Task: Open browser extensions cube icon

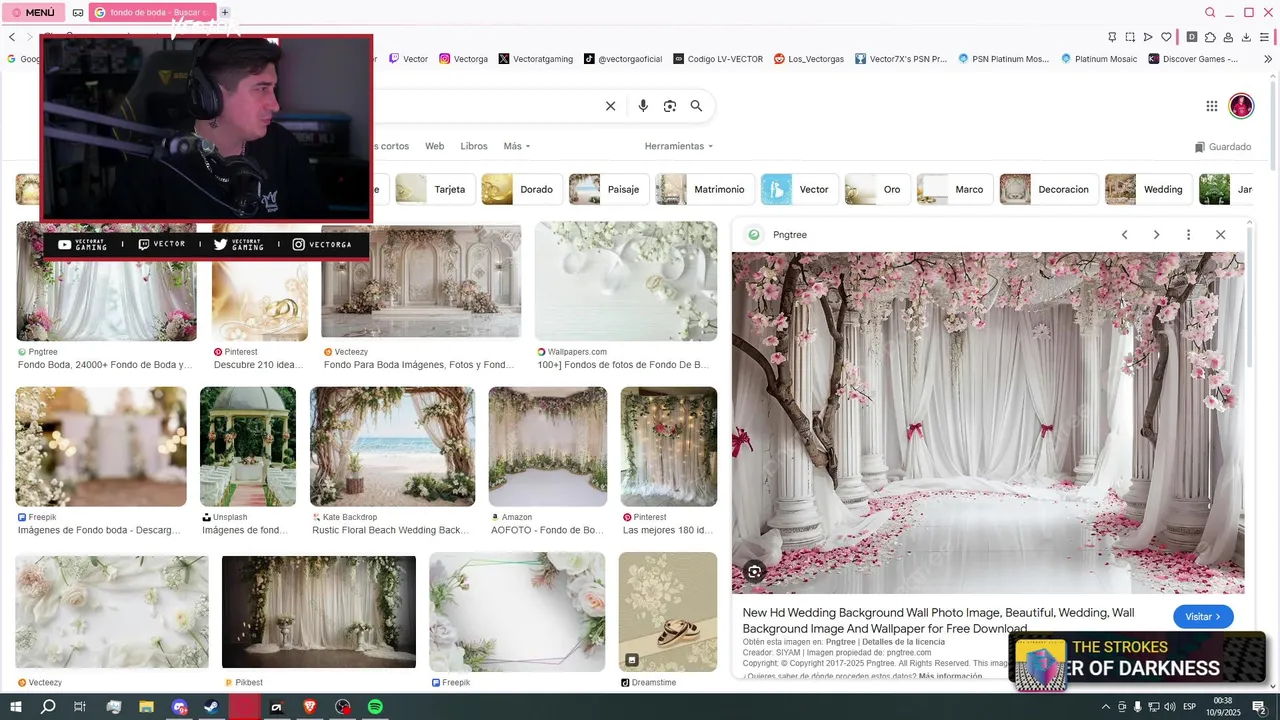Action: 1210,37
